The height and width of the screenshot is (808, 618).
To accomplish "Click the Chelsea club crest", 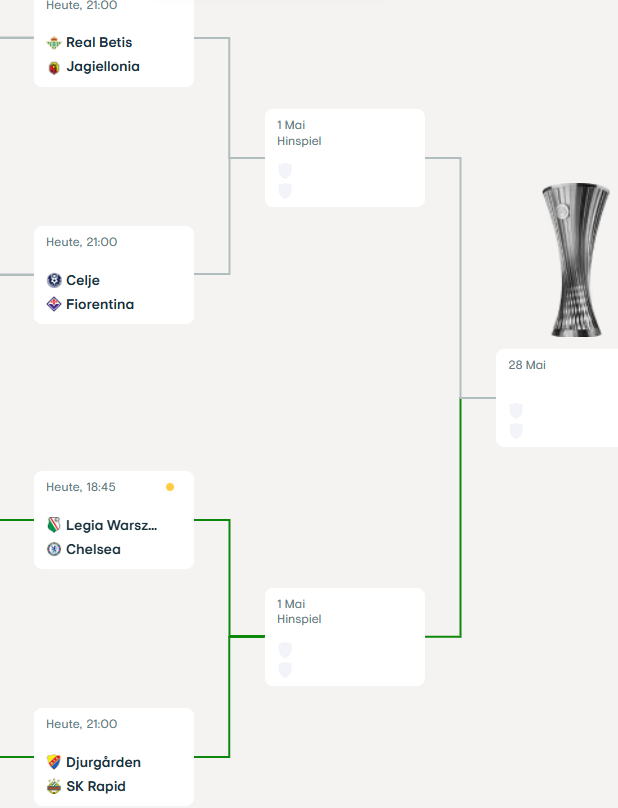I will [x=54, y=549].
